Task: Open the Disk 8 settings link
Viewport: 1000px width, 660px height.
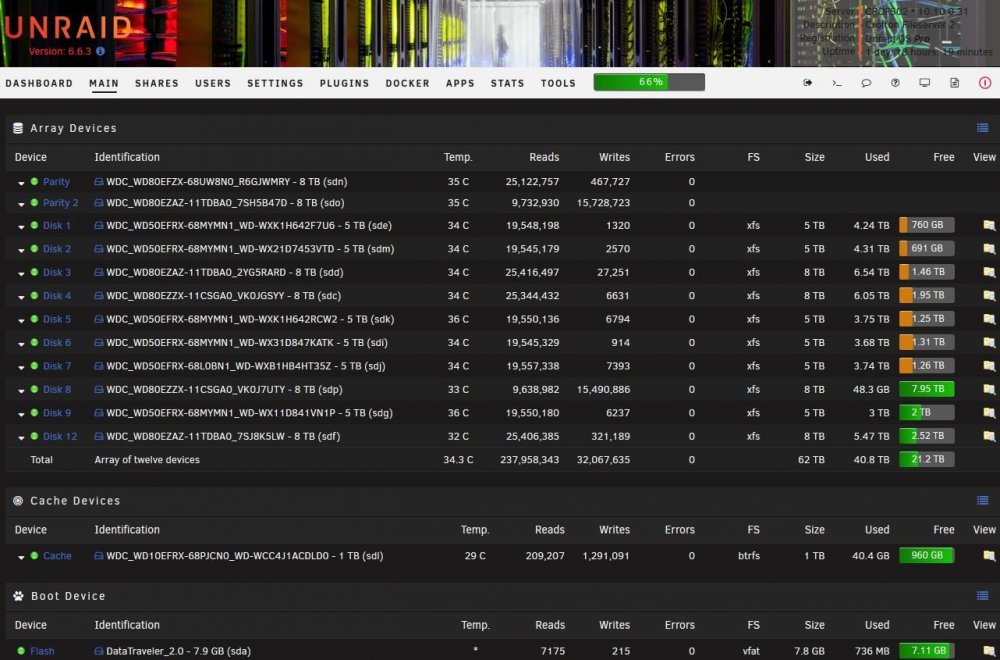Action: [57, 389]
